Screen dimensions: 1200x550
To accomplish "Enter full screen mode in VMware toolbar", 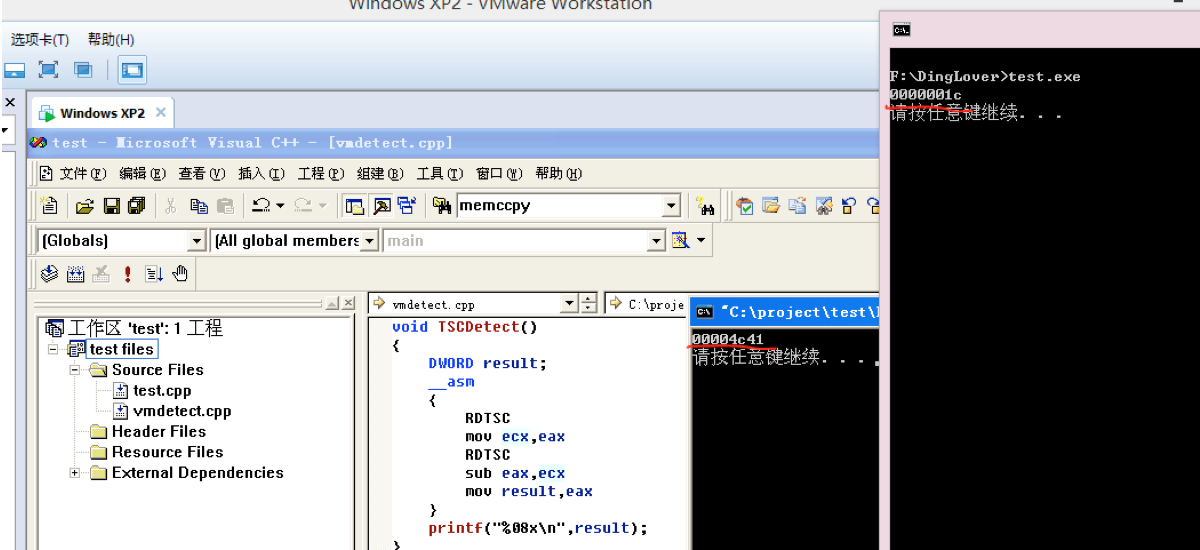I will [48, 70].
